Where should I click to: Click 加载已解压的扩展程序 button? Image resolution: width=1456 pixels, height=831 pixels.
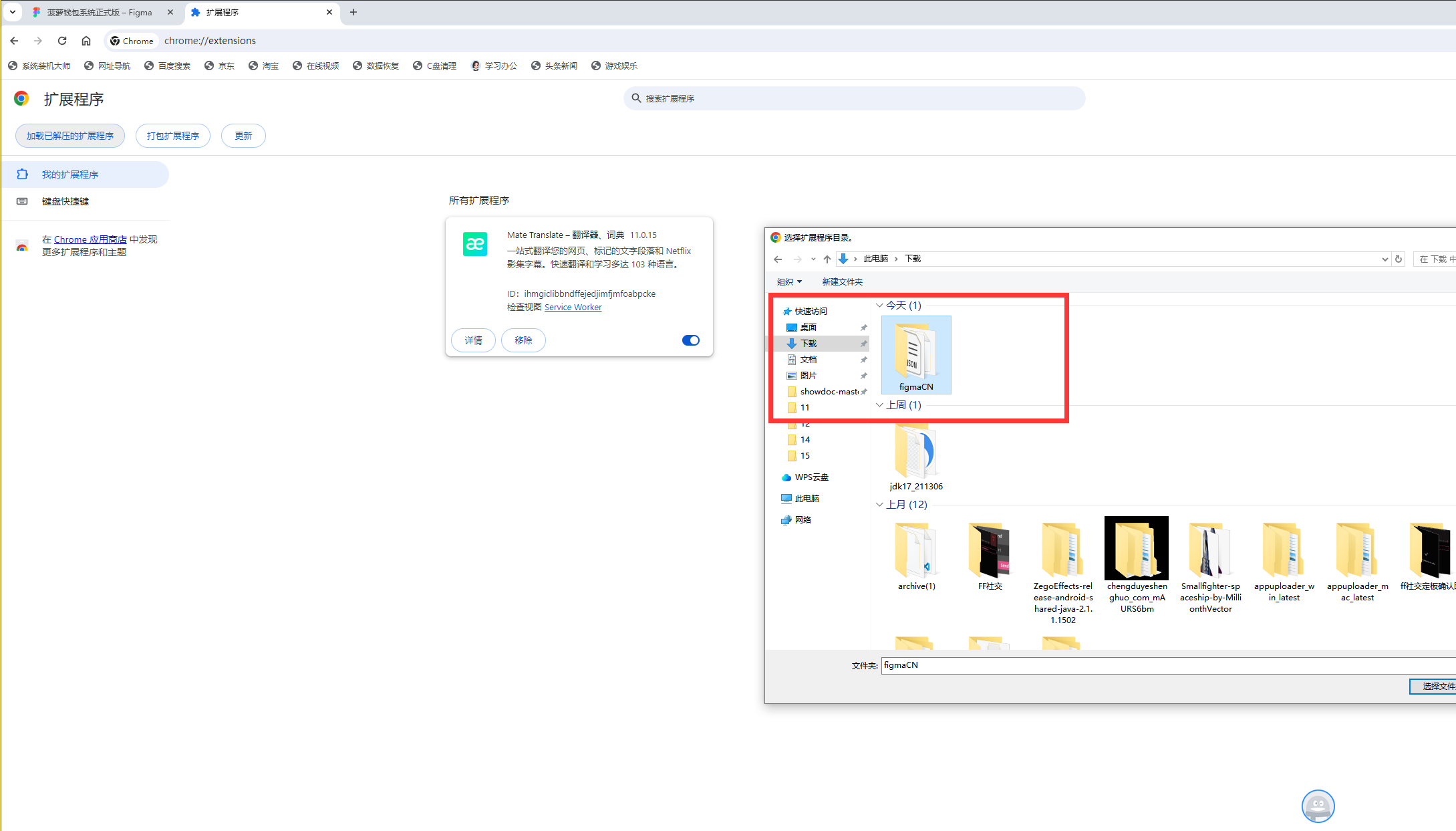point(70,136)
